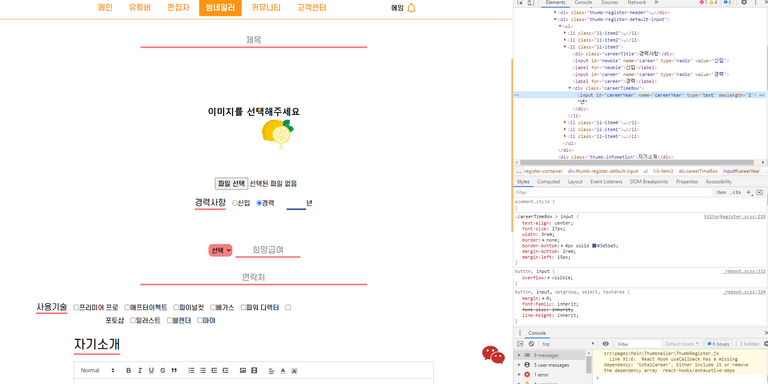
Task: Apply ordered list formatting
Action: 192,371
